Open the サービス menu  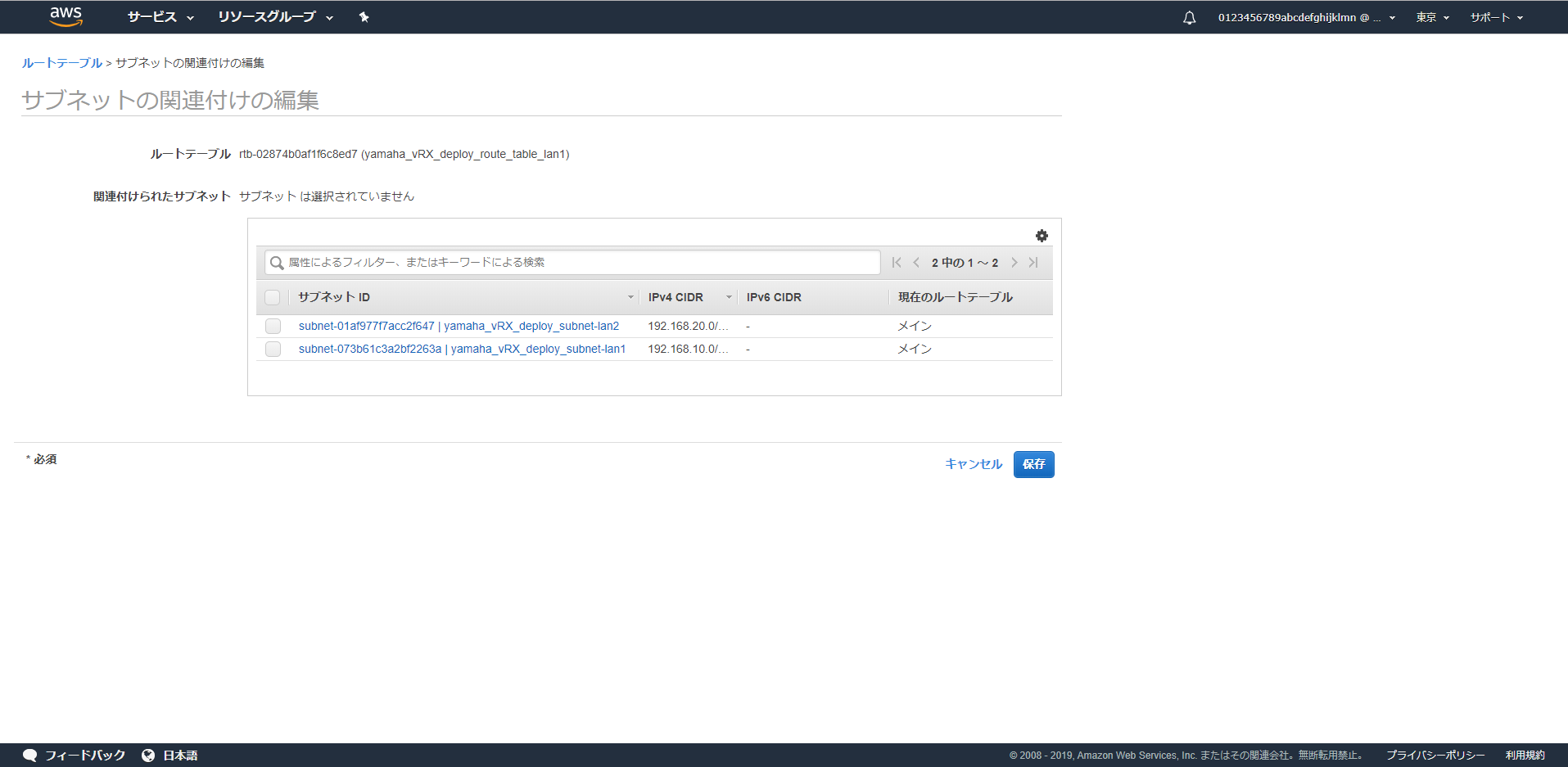point(153,16)
